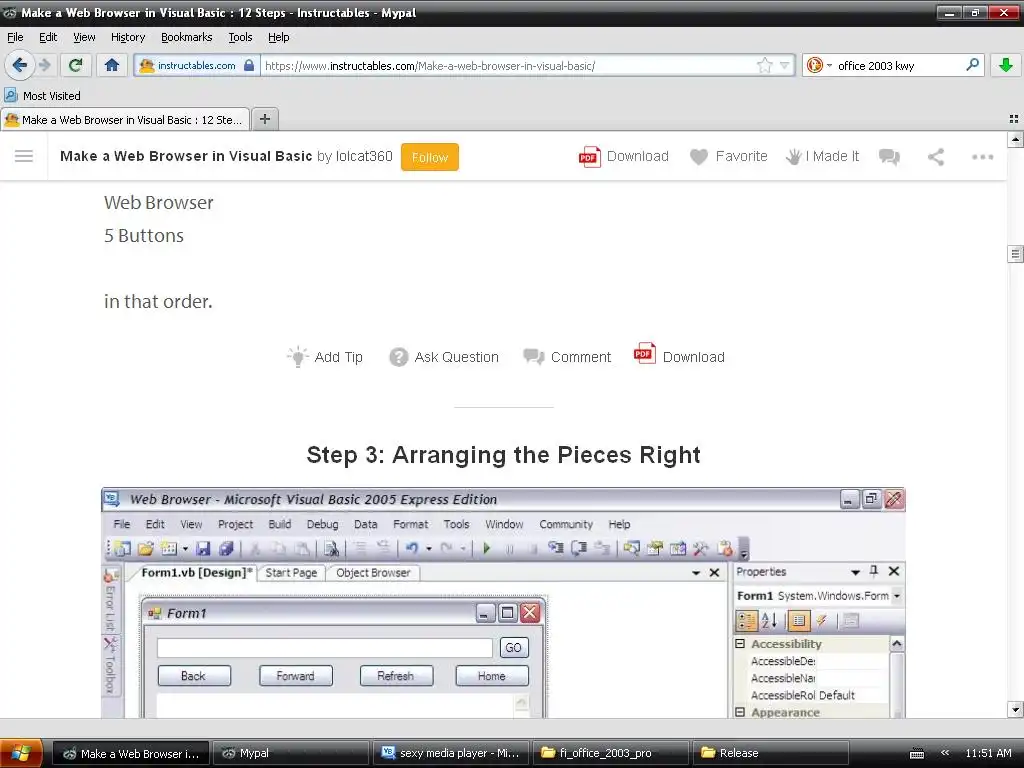Viewport: 1024px width, 768px height.
Task: Bookmark this page with the star
Action: click(x=764, y=65)
